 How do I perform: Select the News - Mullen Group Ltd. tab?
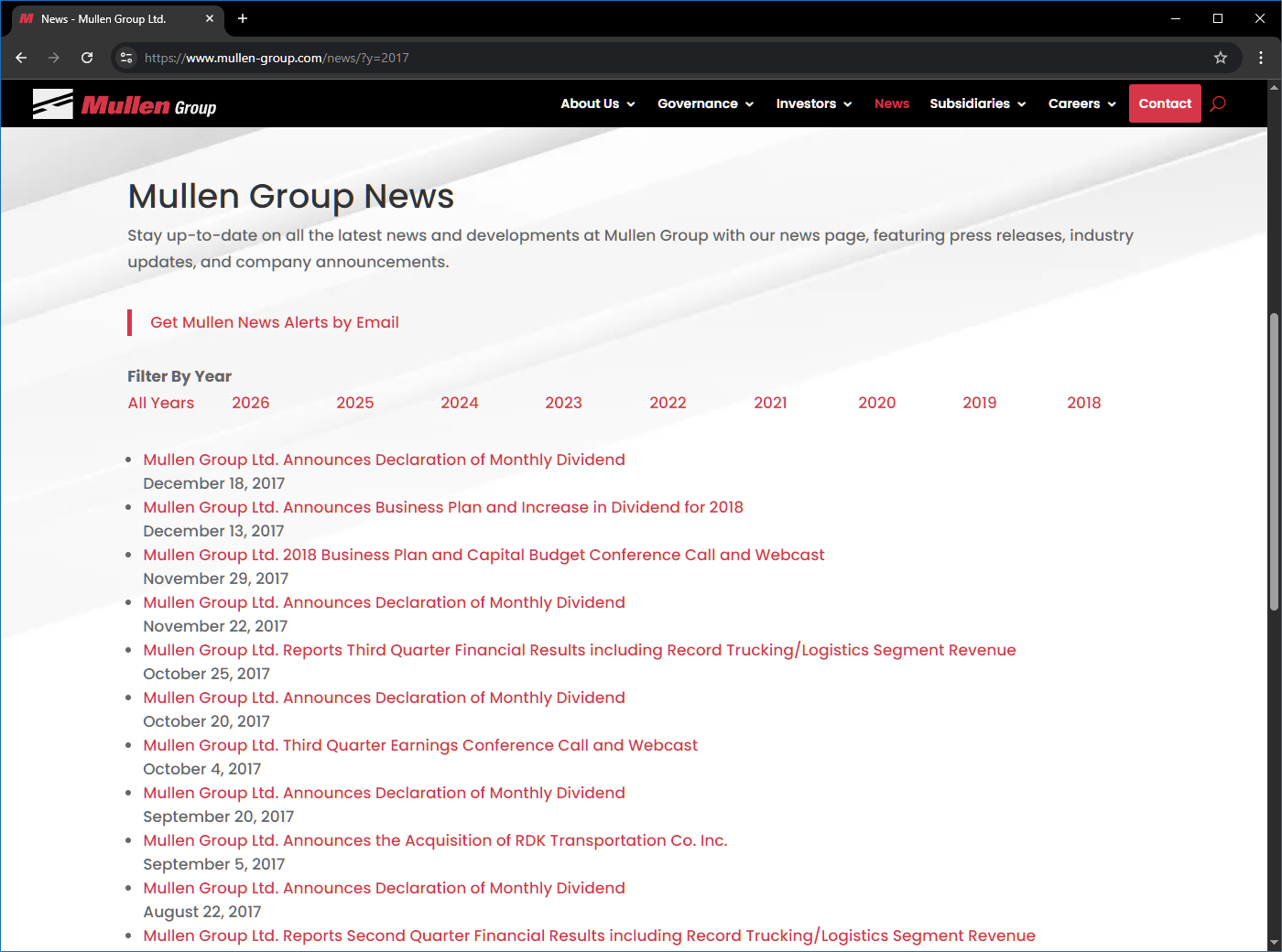click(x=118, y=18)
